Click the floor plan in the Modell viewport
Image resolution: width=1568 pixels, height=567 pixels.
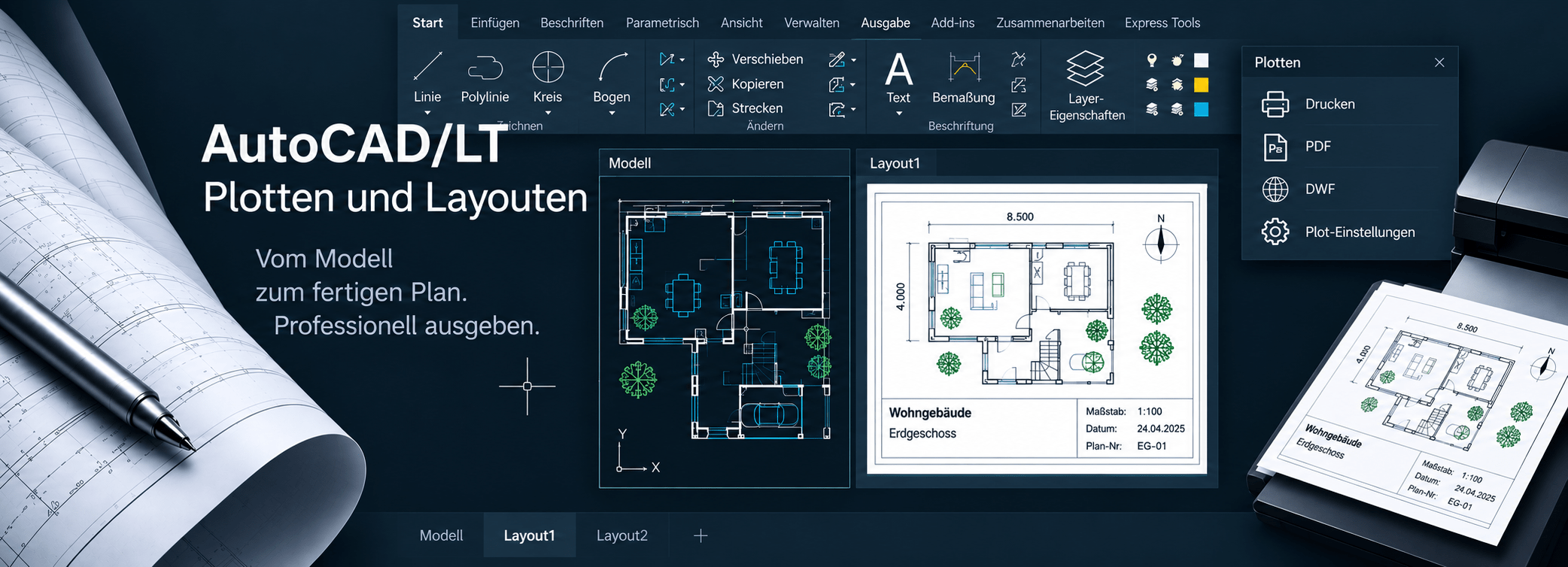(x=725, y=320)
